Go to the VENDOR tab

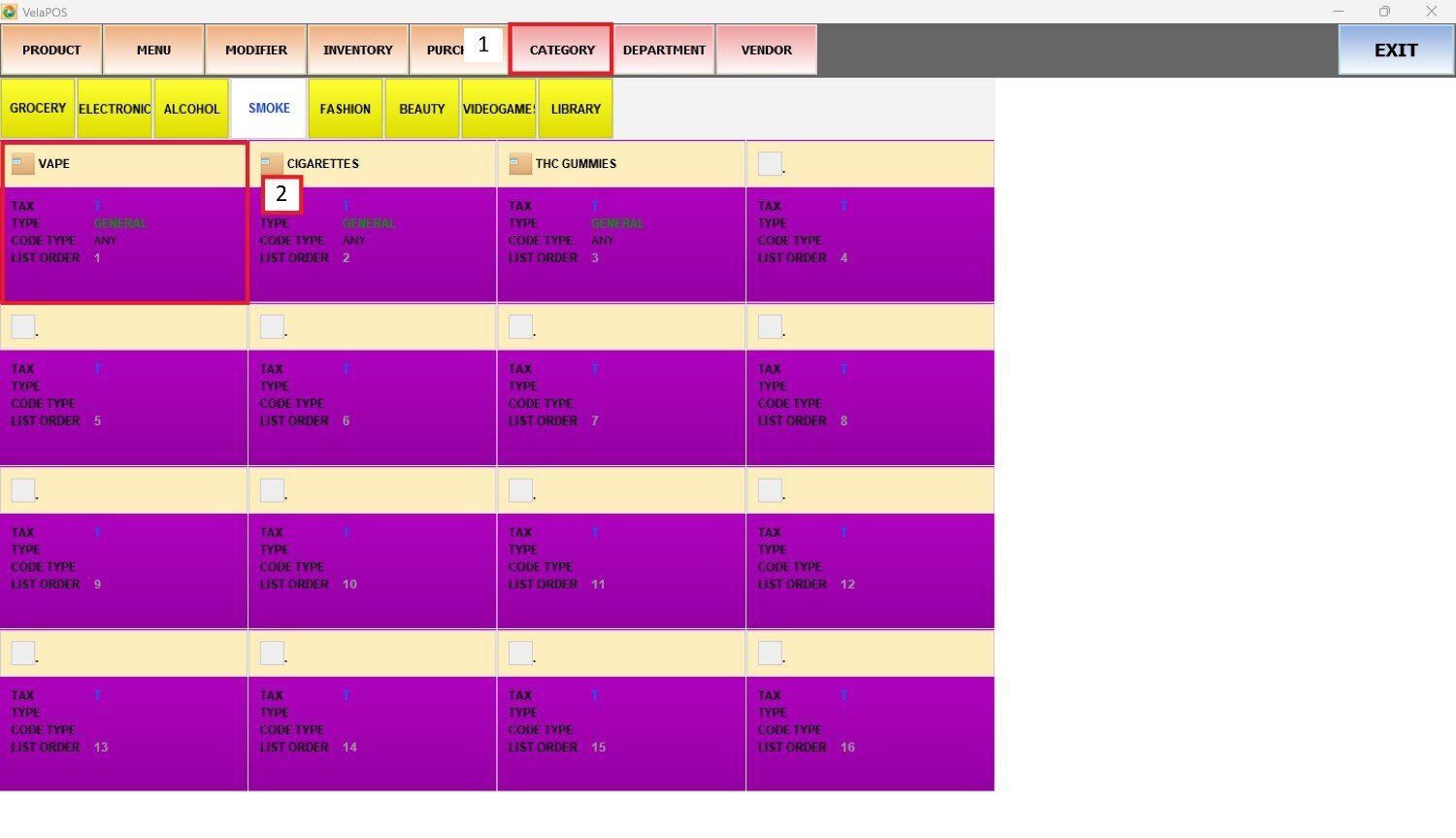click(x=766, y=50)
